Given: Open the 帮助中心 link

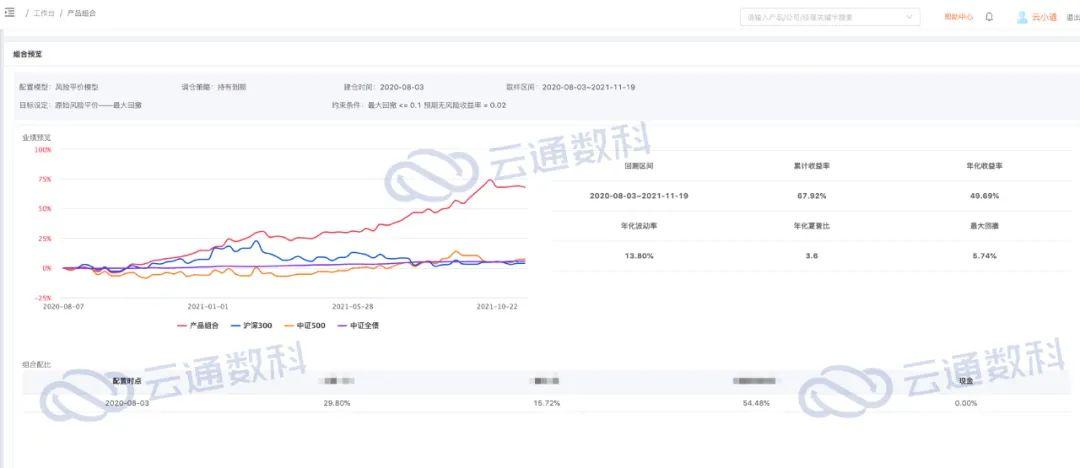Looking at the screenshot, I should click(x=958, y=17).
